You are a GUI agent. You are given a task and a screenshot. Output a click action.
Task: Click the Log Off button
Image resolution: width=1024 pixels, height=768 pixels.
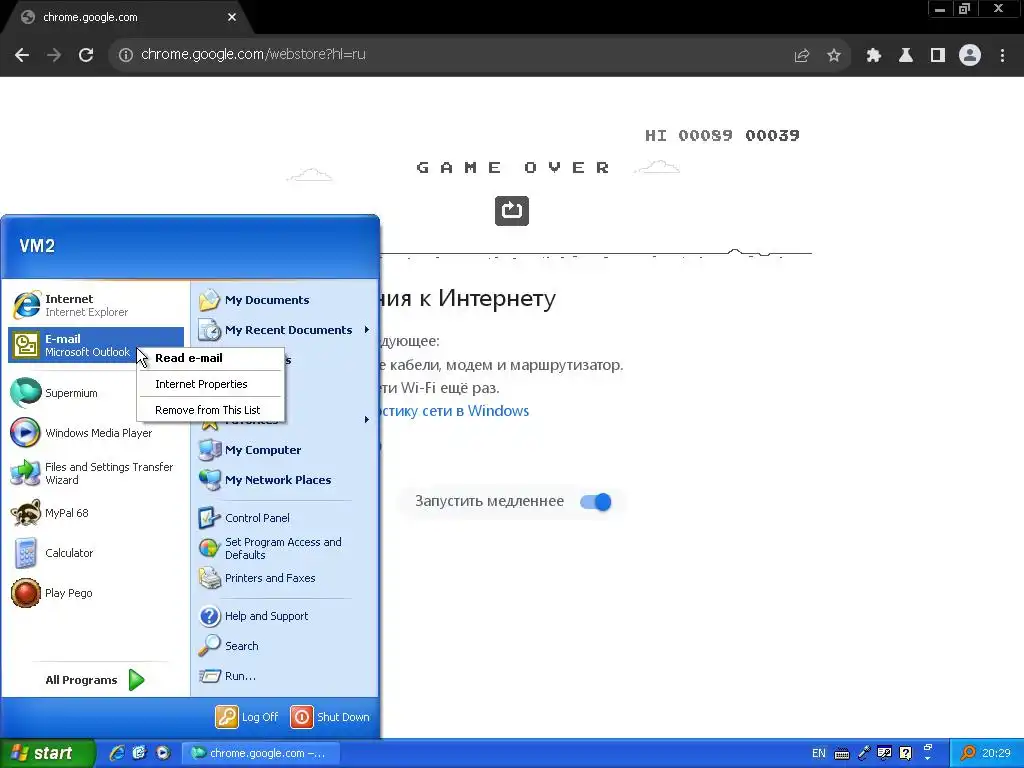click(x=247, y=717)
